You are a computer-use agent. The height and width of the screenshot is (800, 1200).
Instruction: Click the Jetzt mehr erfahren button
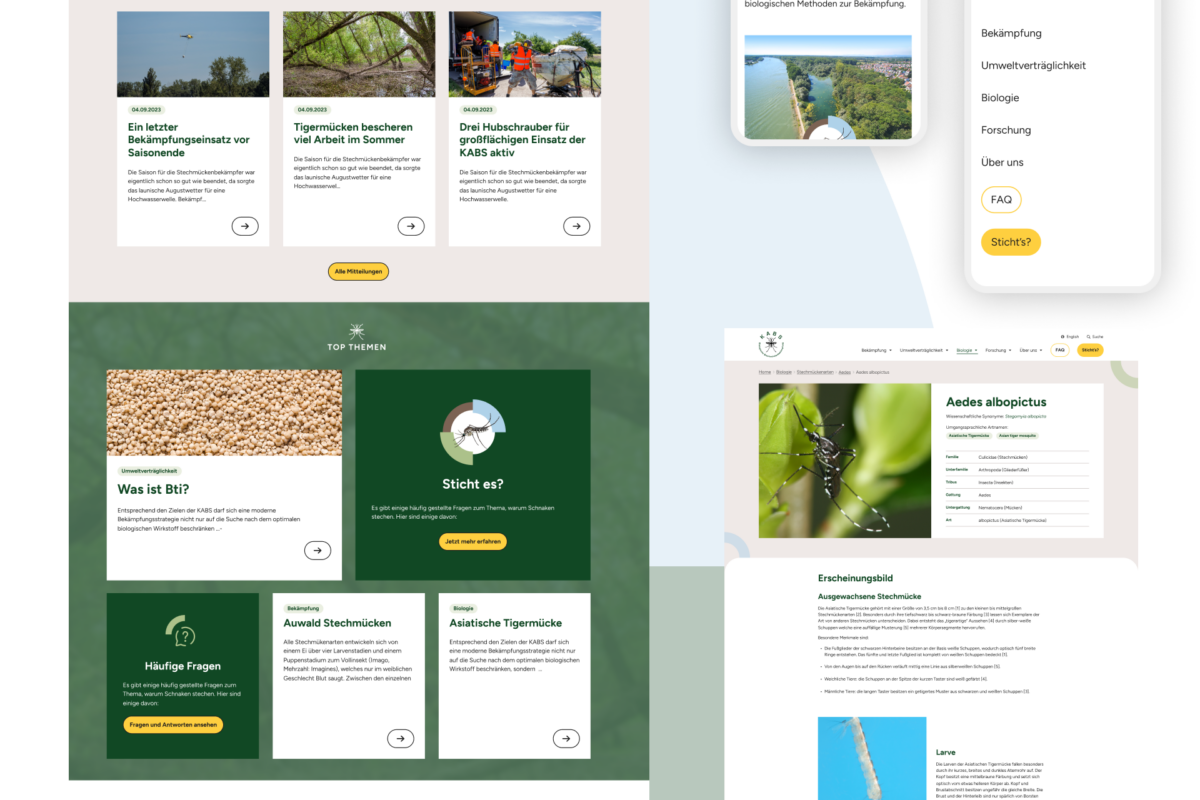(x=473, y=542)
